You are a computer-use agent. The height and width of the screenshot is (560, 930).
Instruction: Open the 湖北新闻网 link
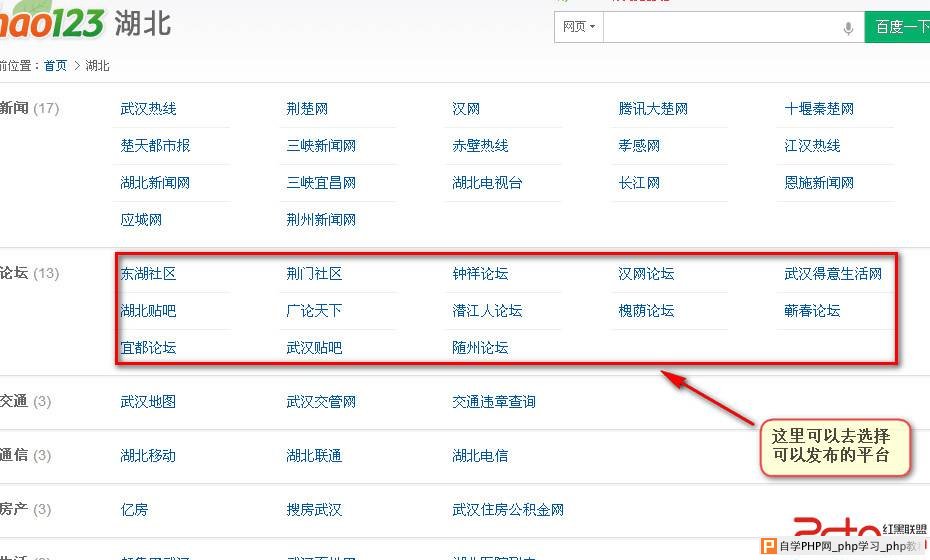155,183
